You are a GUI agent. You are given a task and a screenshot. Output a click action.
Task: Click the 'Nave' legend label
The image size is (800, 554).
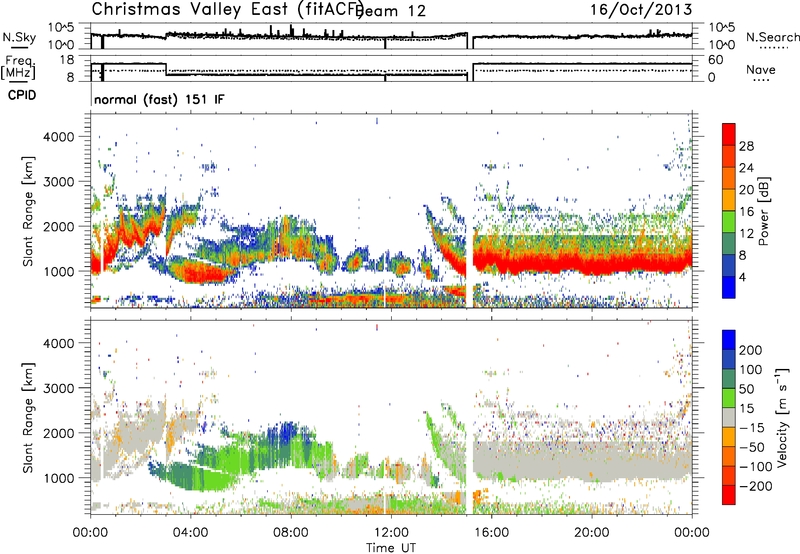[x=761, y=69]
